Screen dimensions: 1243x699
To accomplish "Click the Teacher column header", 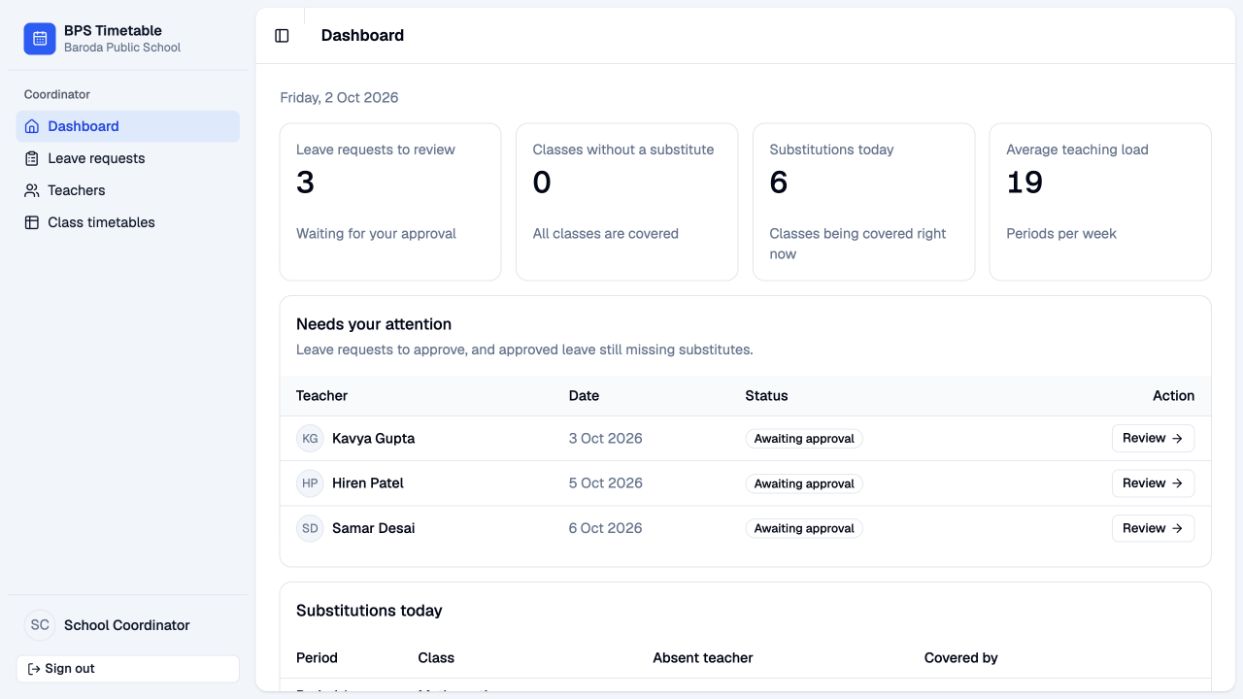I will pos(322,396).
